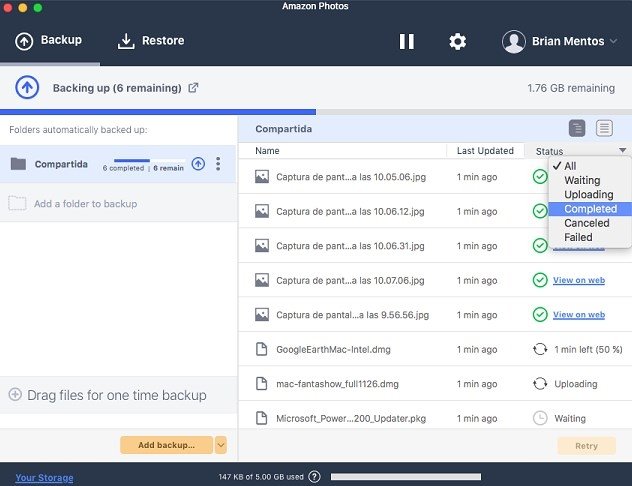Click the 1 min left (50 %) status text
Viewport: 632px width, 486px height.
tap(588, 349)
